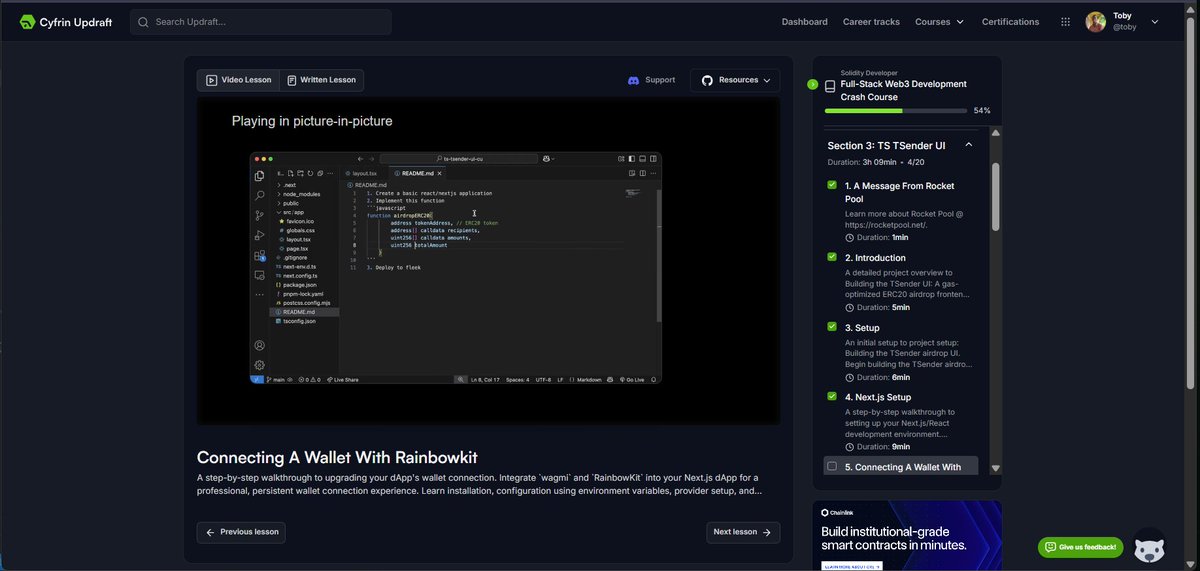Collapse Section 3: TS TSender UI

click(968, 145)
